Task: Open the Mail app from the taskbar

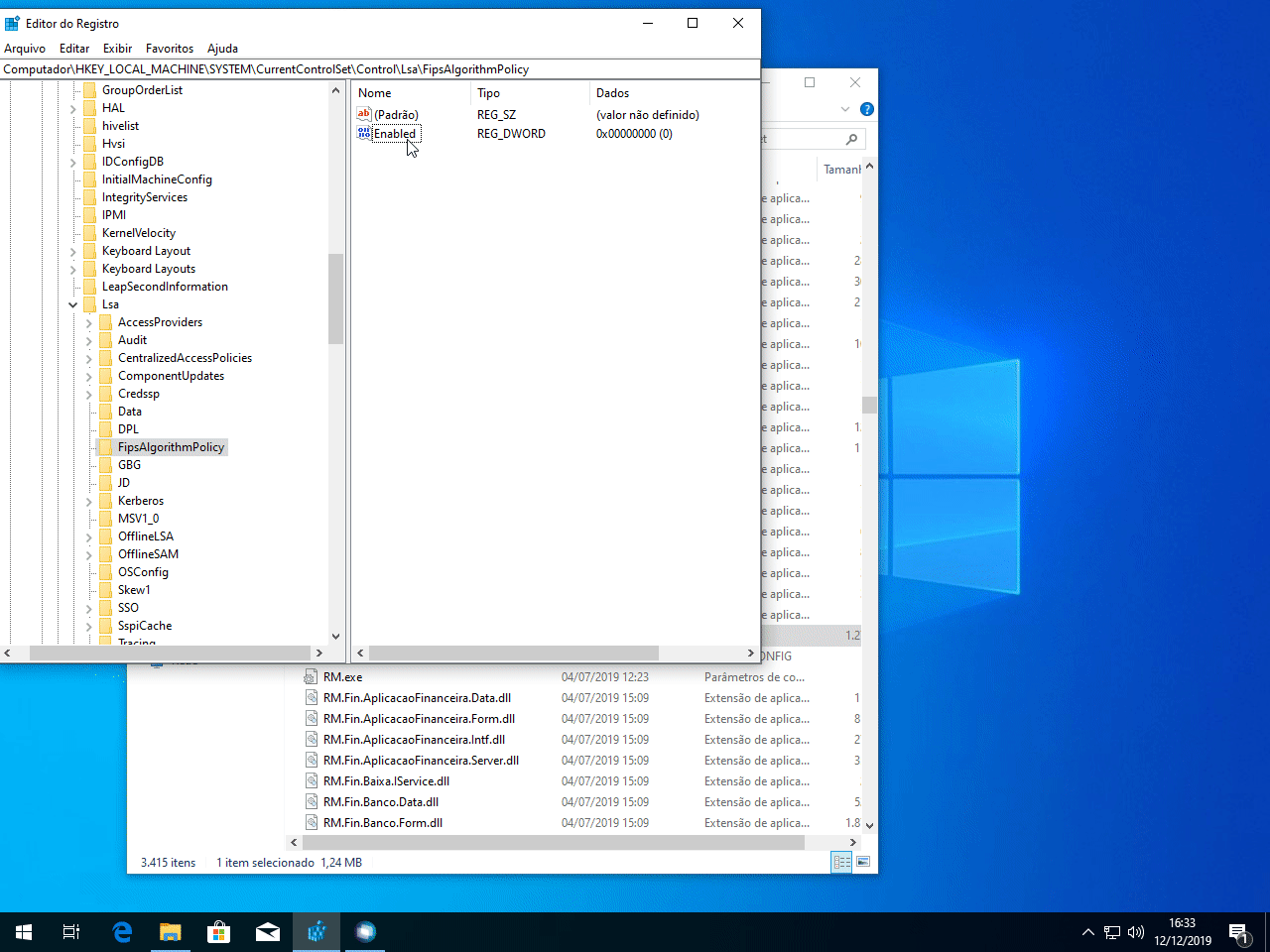Action: [268, 932]
